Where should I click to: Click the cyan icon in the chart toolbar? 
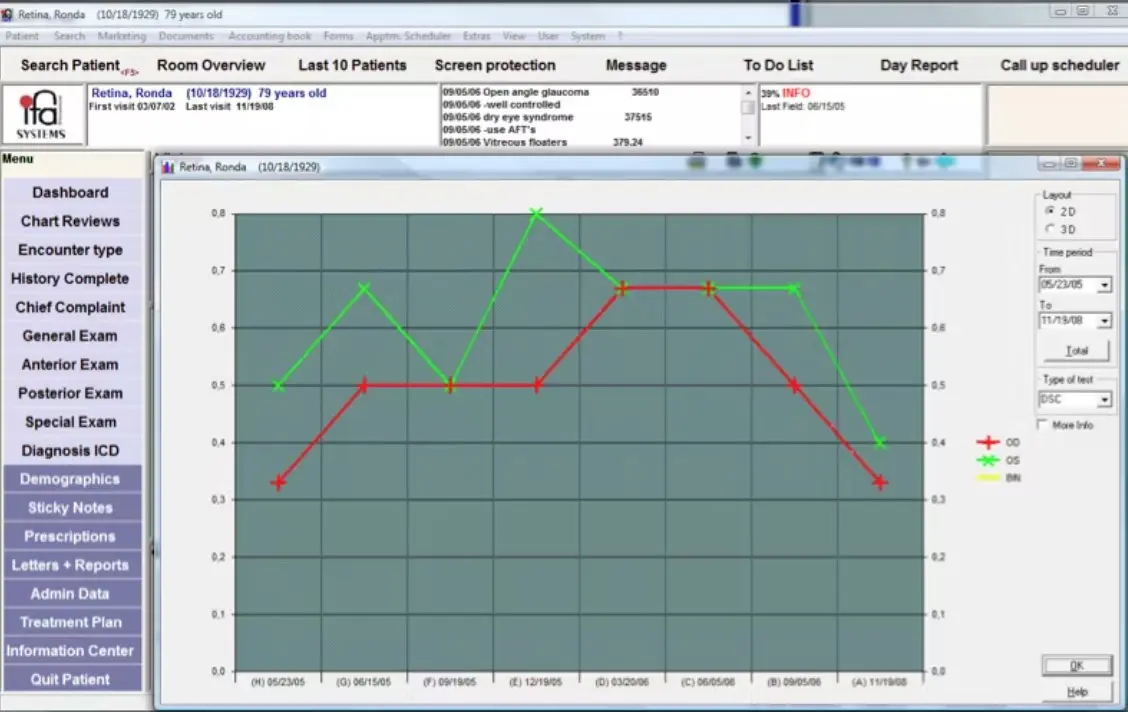pyautogui.click(x=946, y=161)
